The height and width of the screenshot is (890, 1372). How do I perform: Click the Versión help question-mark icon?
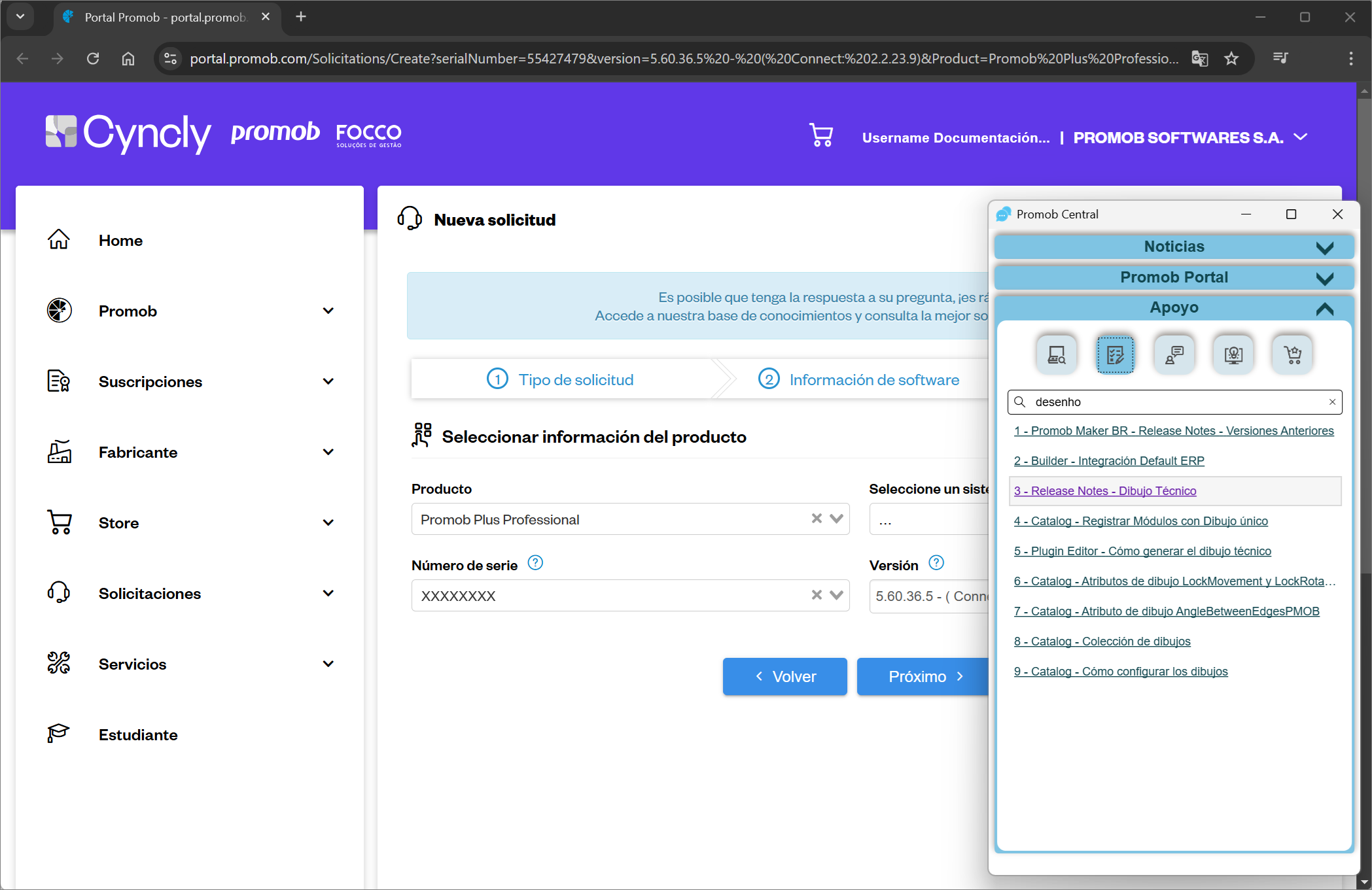pos(936,563)
